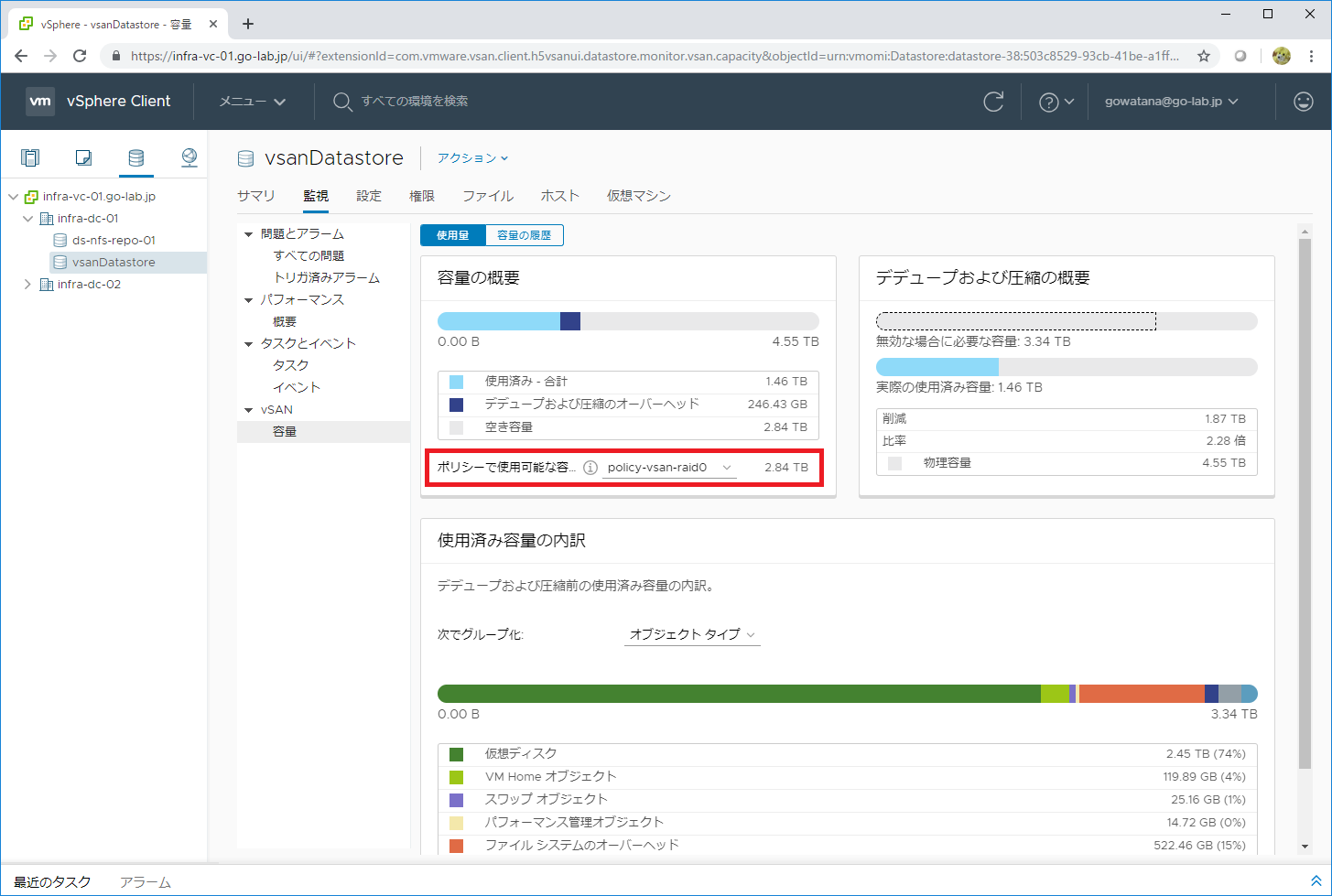This screenshot has height=896, width=1332.
Task: Switch to 容量の履歴 view
Action: (x=524, y=235)
